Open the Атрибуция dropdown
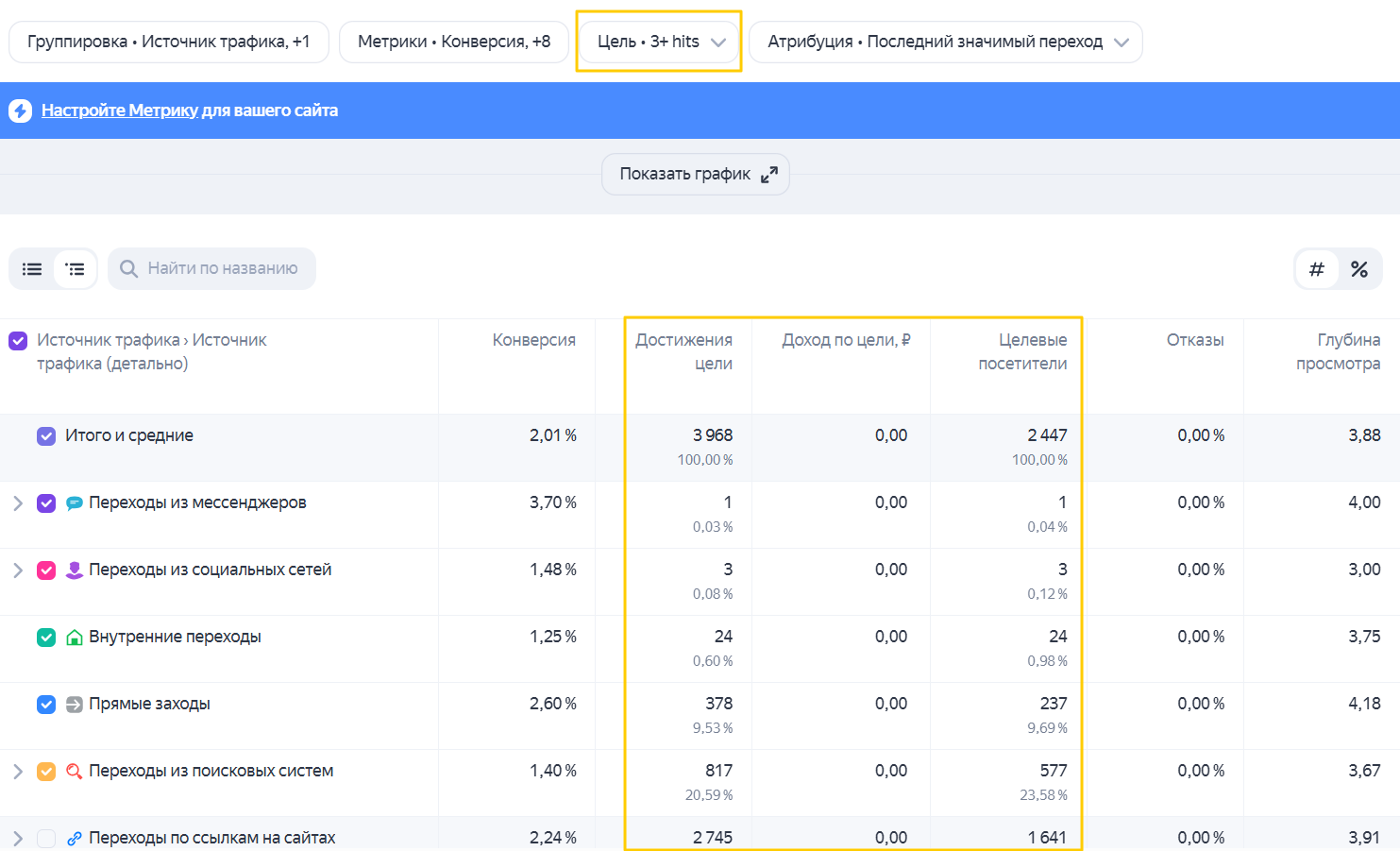1400x851 pixels. 946,42
